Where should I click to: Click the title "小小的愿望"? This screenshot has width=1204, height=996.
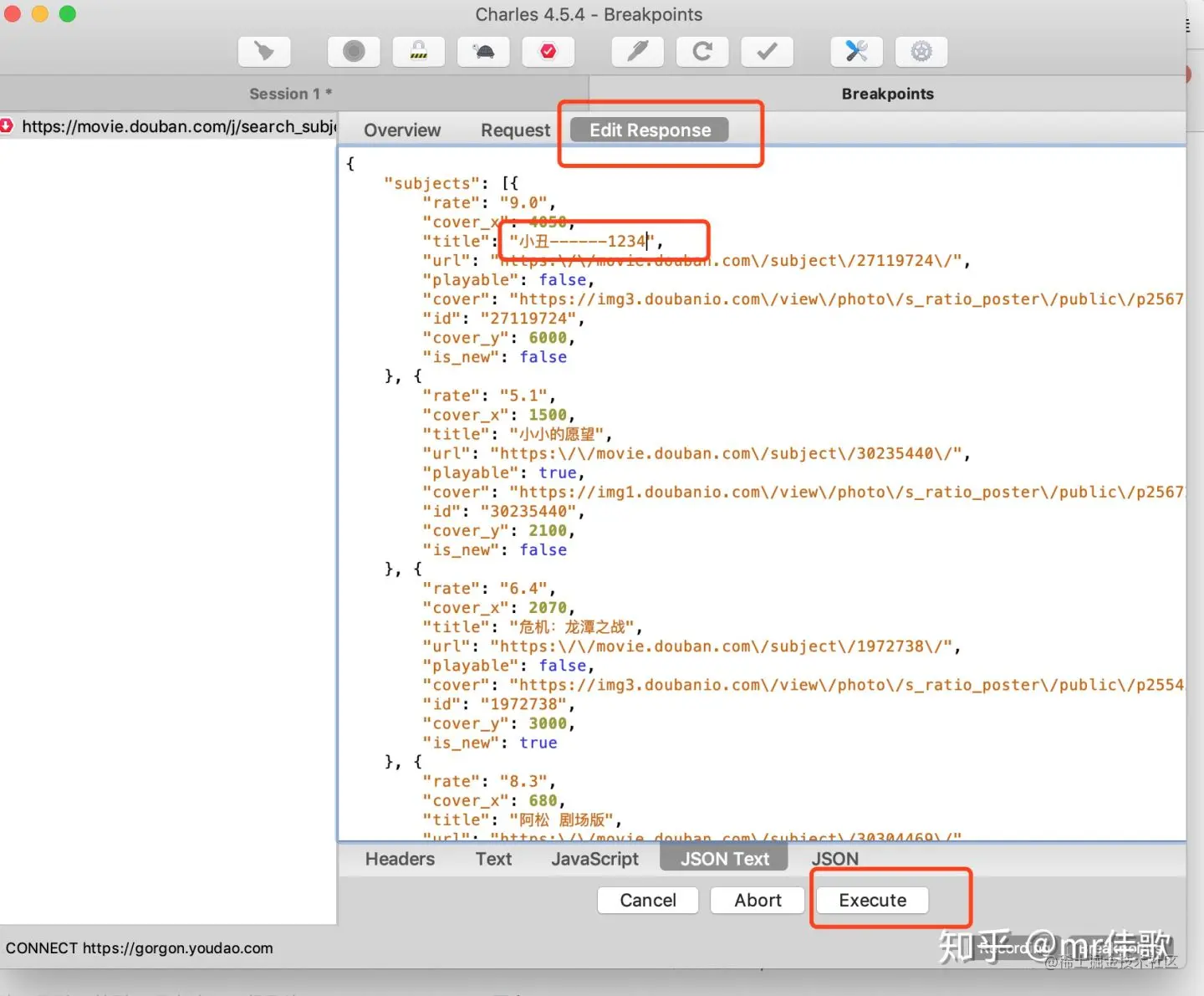coord(557,434)
